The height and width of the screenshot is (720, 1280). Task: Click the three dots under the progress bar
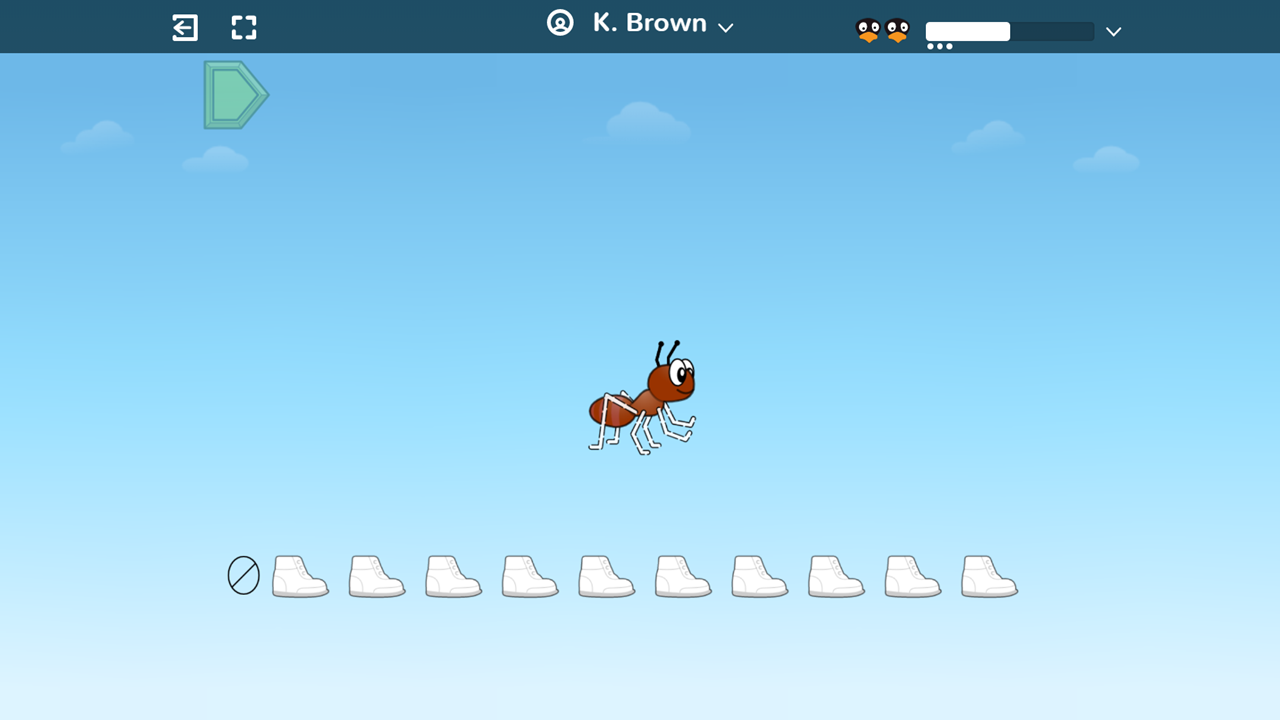tap(939, 46)
